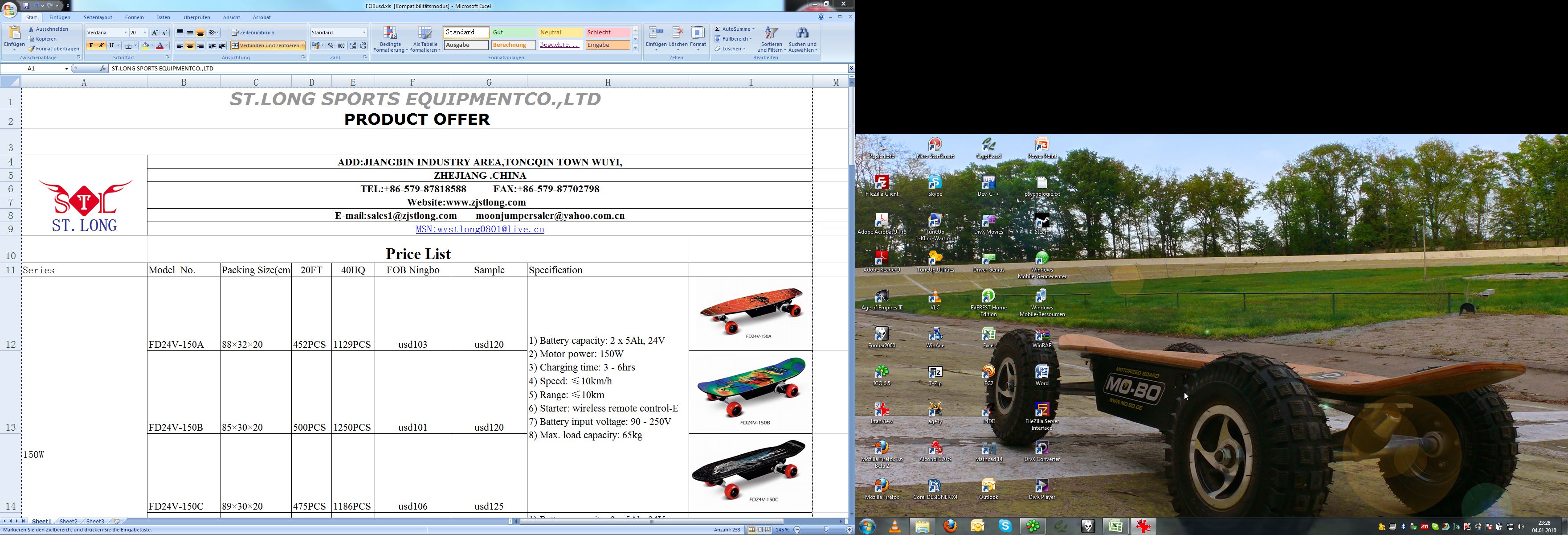This screenshot has width=1568, height=535.
Task: Expand Verbinden und zentrieren dropdown arrow
Action: (302, 46)
